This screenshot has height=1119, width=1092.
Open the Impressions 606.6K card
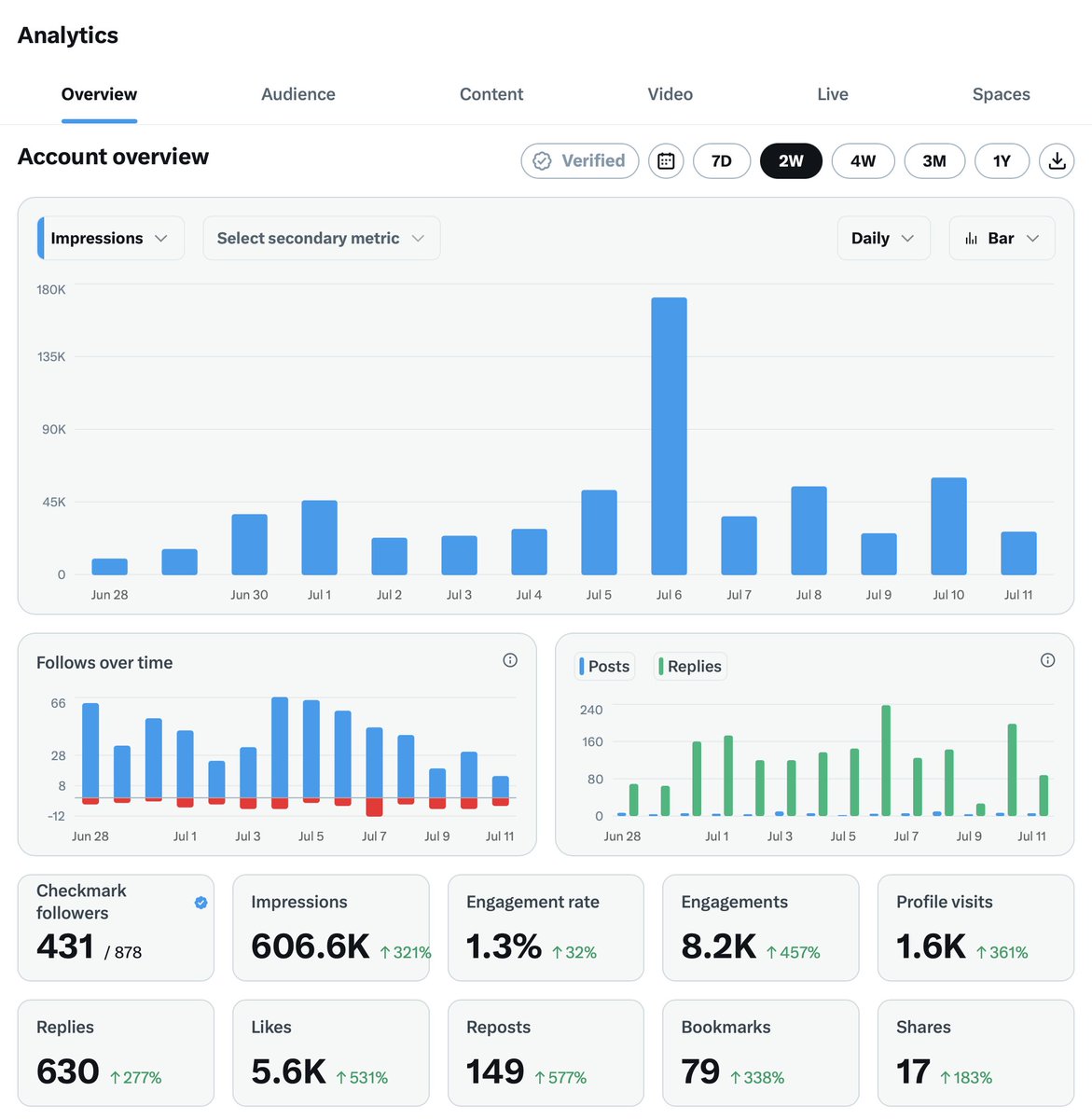coord(331,928)
